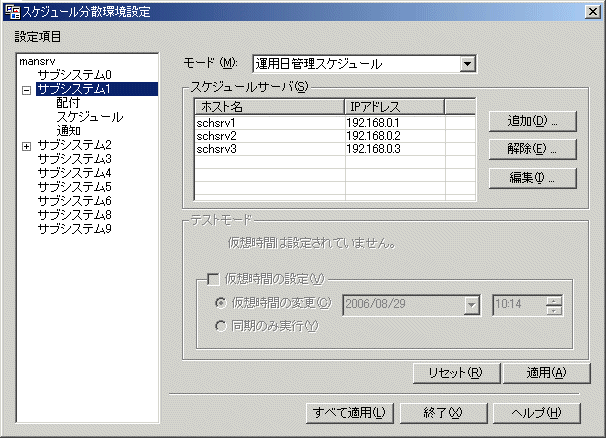Enable 仮想時間の設定 checkbox
Image resolution: width=606 pixels, height=438 pixels.
213,279
